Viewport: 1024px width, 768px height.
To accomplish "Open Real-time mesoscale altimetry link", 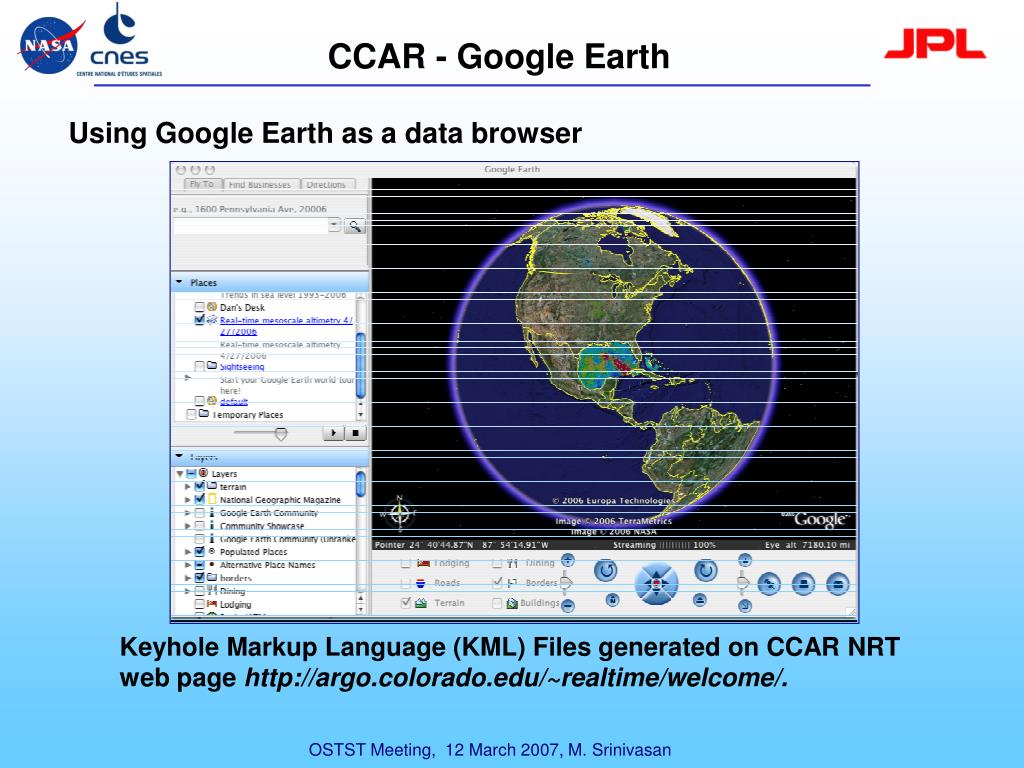I will pos(286,326).
